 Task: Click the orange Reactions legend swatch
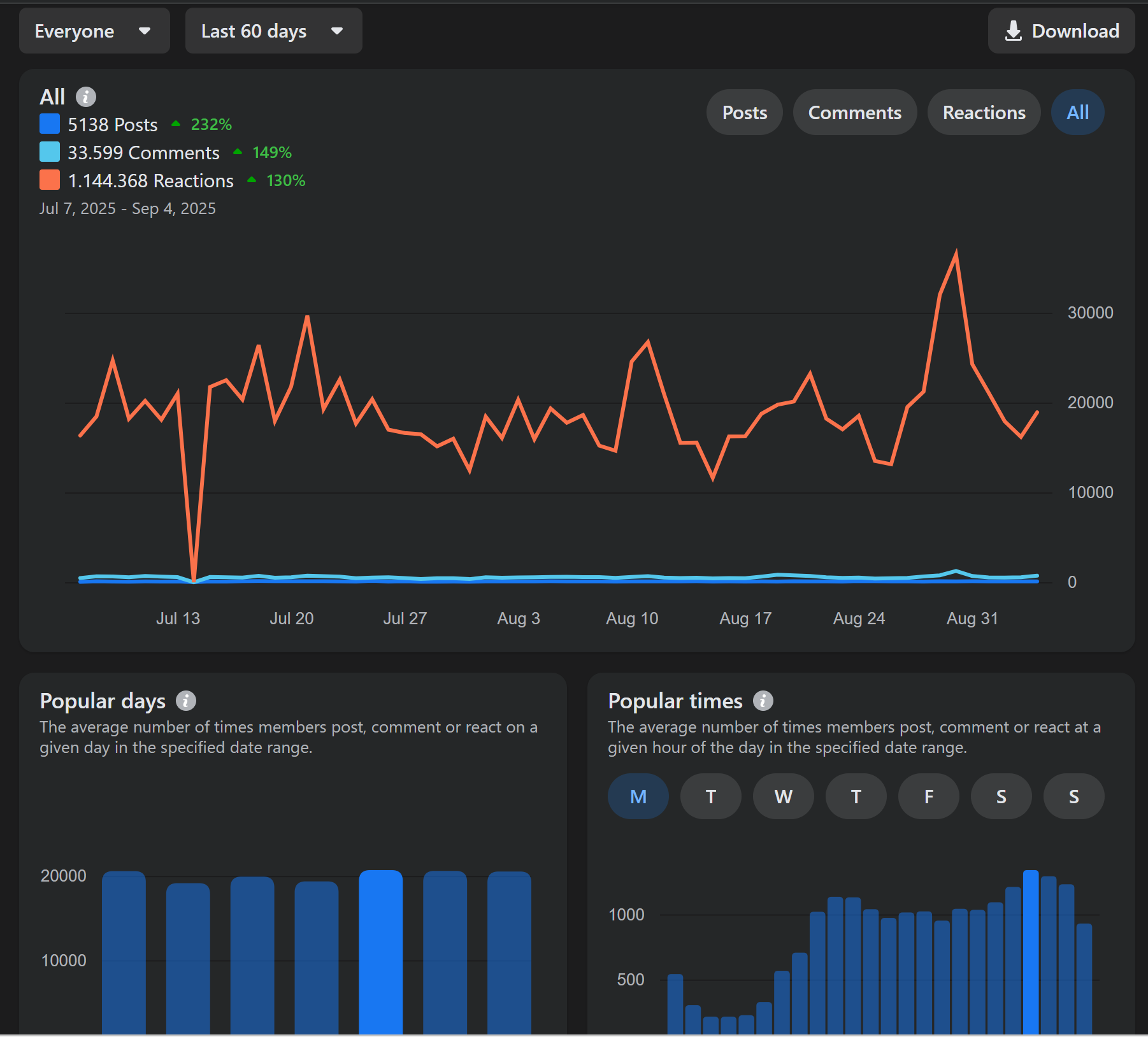tap(50, 180)
